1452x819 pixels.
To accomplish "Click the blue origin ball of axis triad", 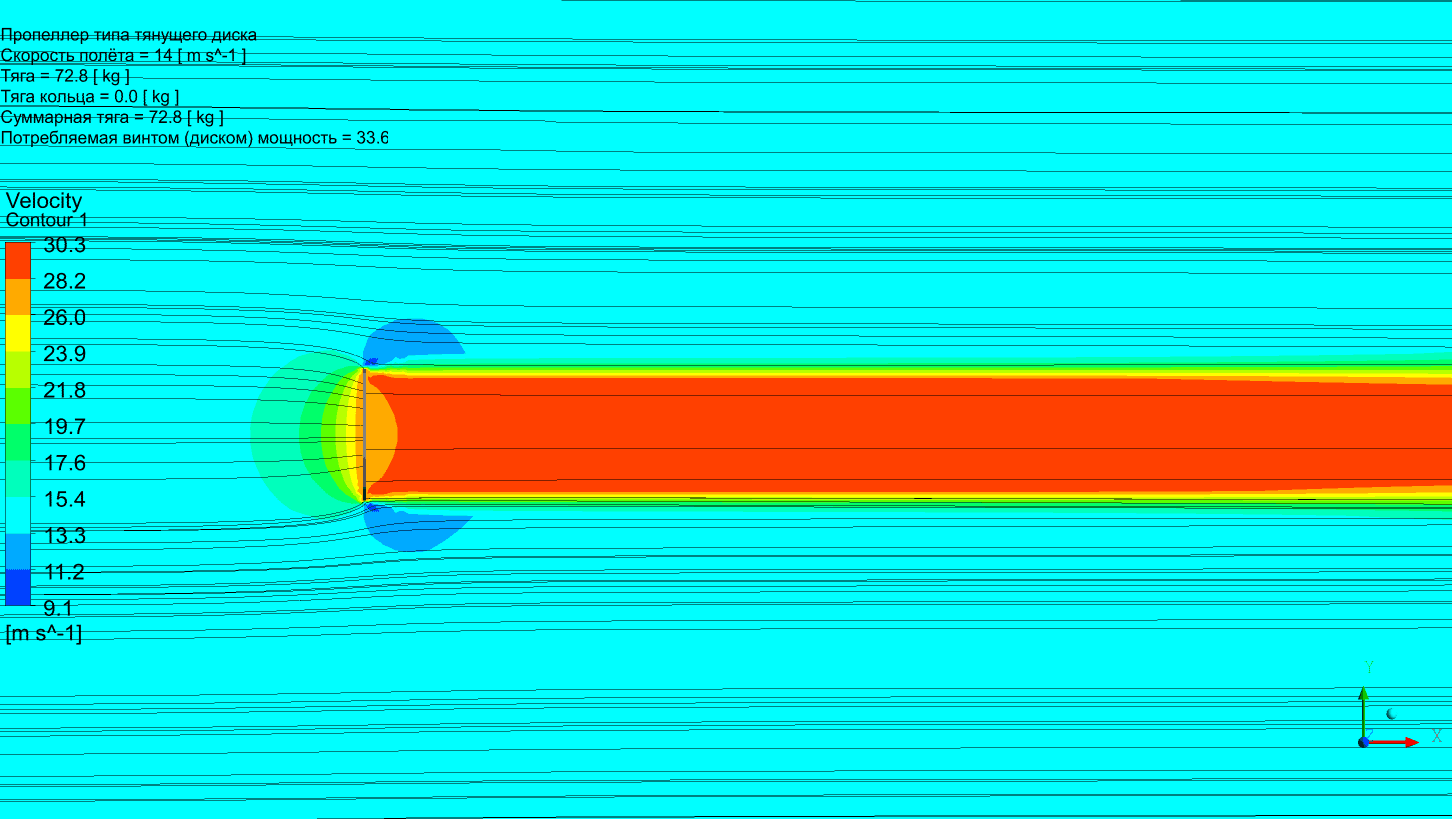I will tap(1363, 742).
